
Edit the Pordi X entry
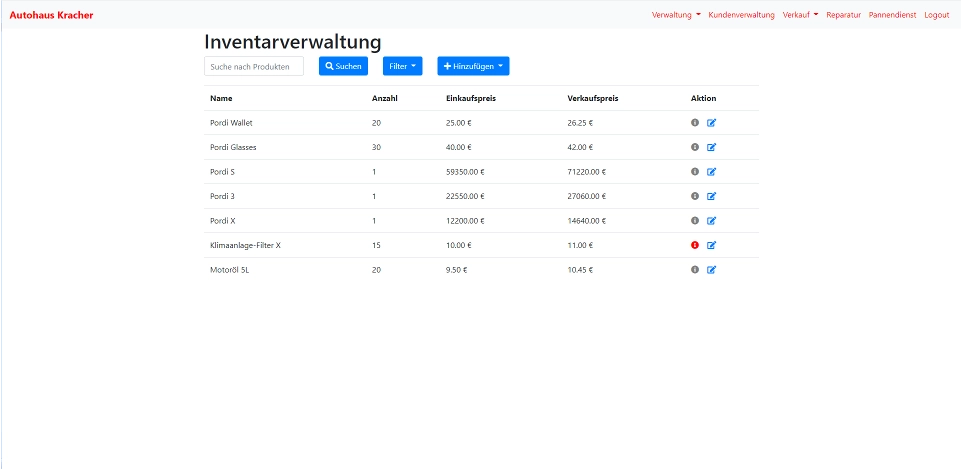pos(711,220)
